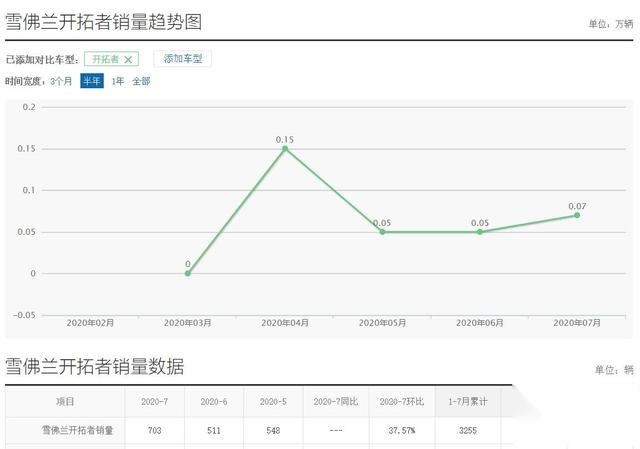
Task: Click the 548 sales cell
Action: 273,431
